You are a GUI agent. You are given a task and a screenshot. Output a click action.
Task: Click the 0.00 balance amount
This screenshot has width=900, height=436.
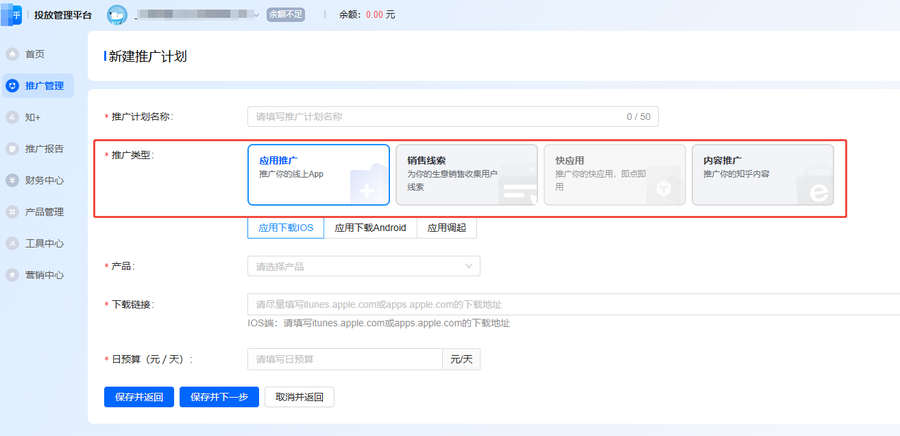(374, 15)
